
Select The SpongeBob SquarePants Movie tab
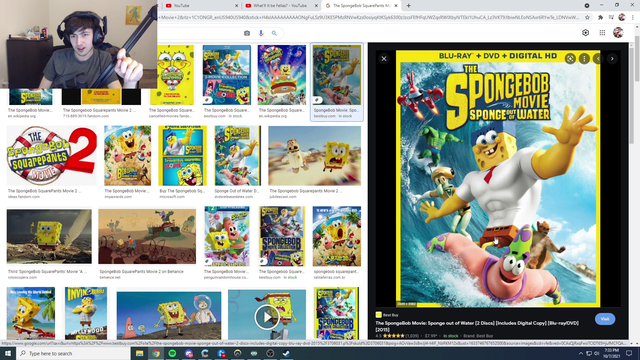[361, 6]
